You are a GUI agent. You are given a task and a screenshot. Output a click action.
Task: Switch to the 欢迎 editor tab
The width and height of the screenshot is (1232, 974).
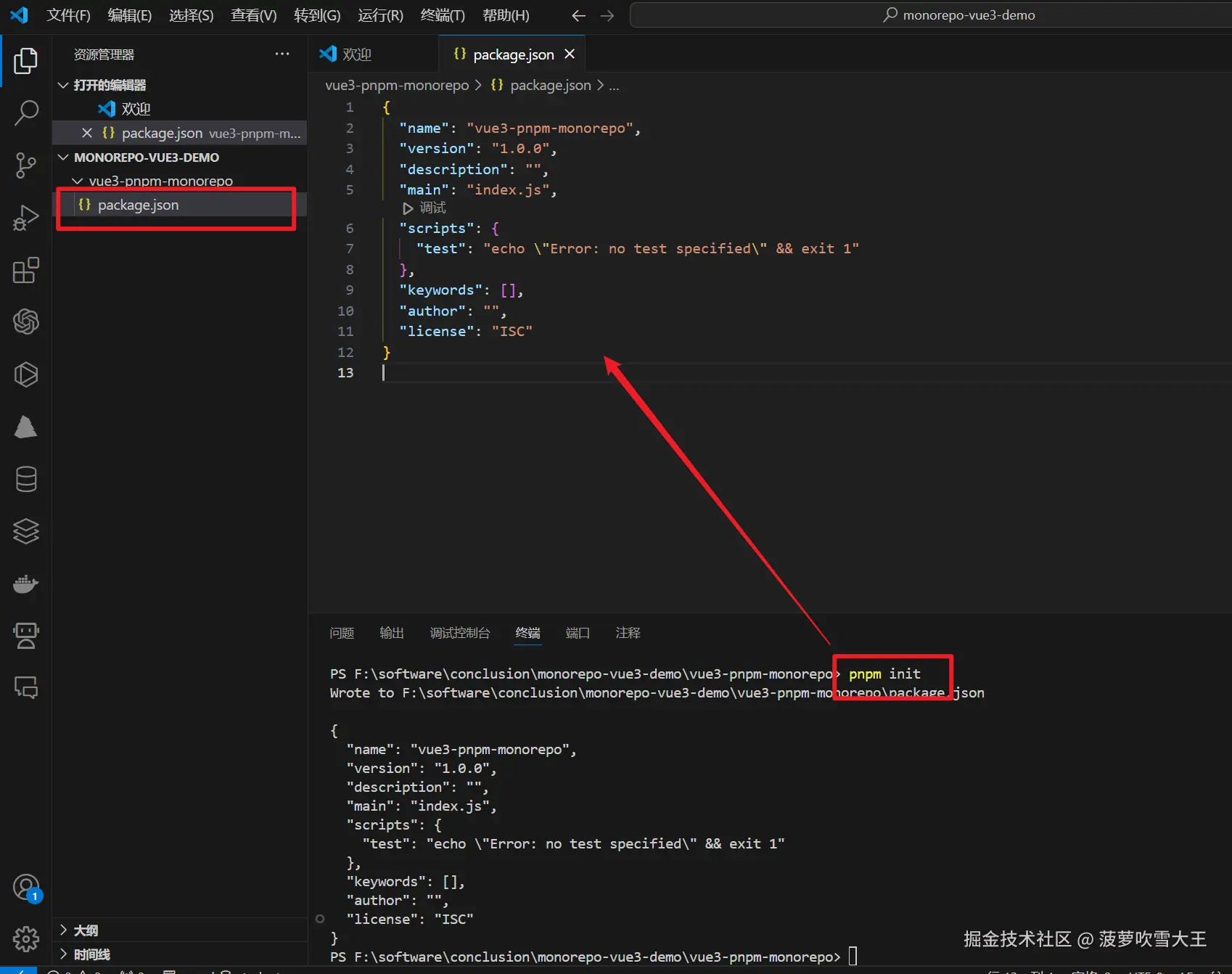pos(356,54)
